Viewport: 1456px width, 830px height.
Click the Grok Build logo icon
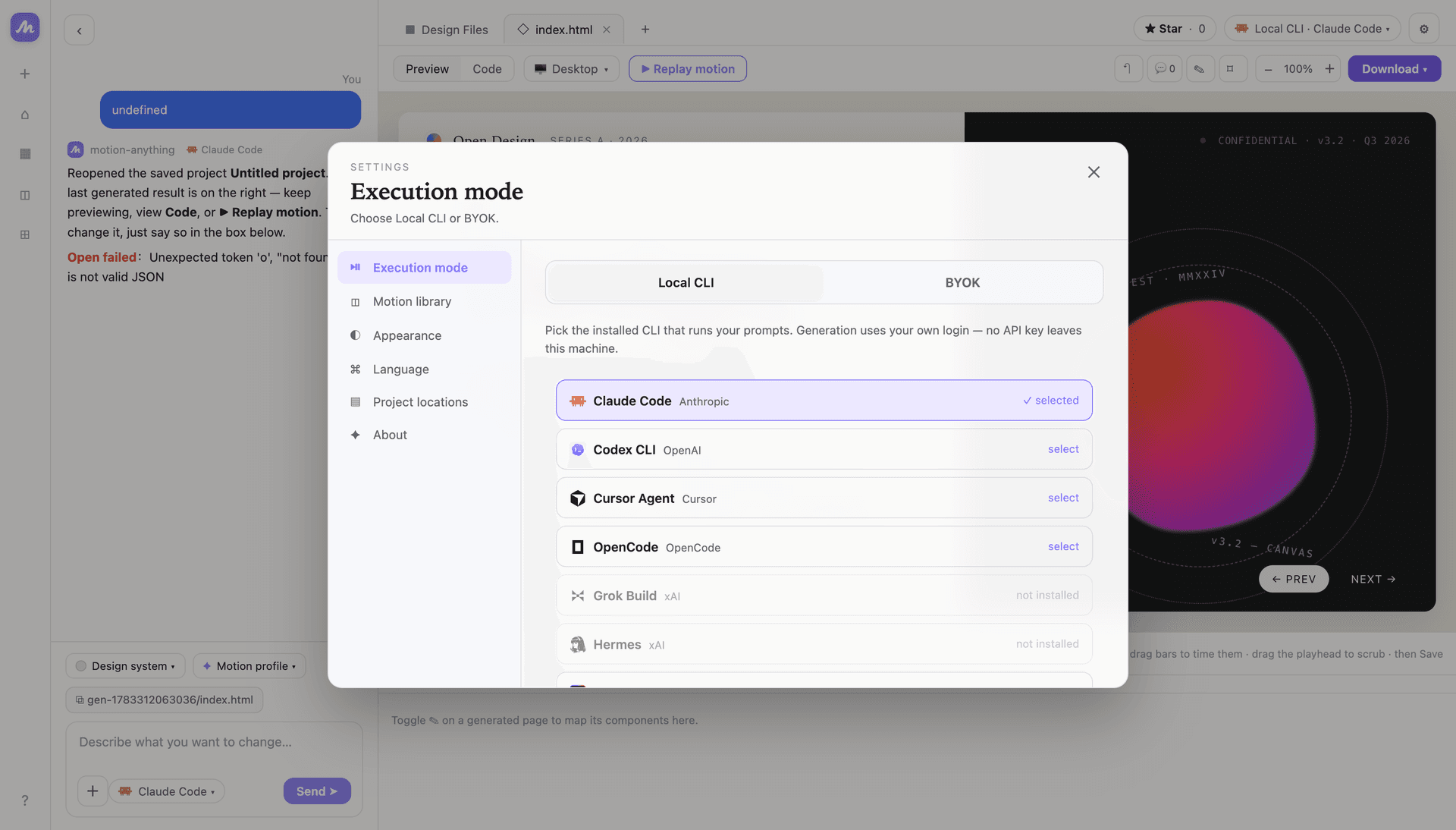(x=578, y=596)
